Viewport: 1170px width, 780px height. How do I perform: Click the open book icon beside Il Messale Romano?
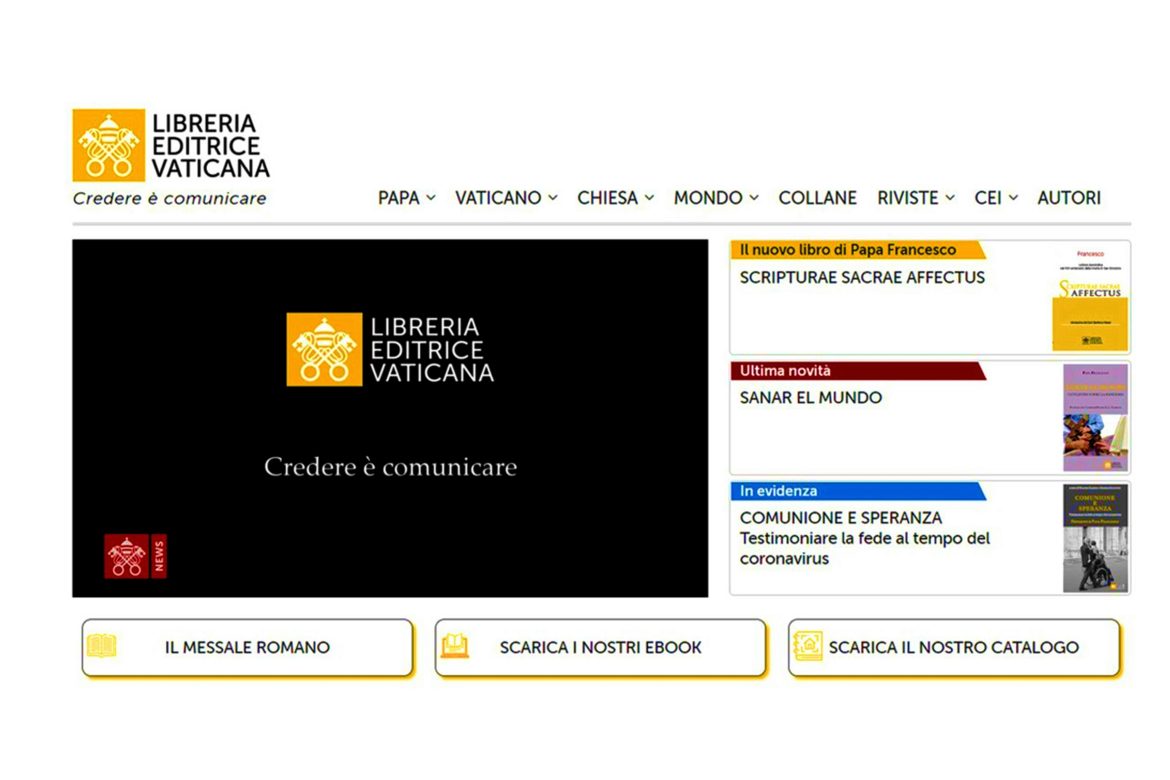101,646
